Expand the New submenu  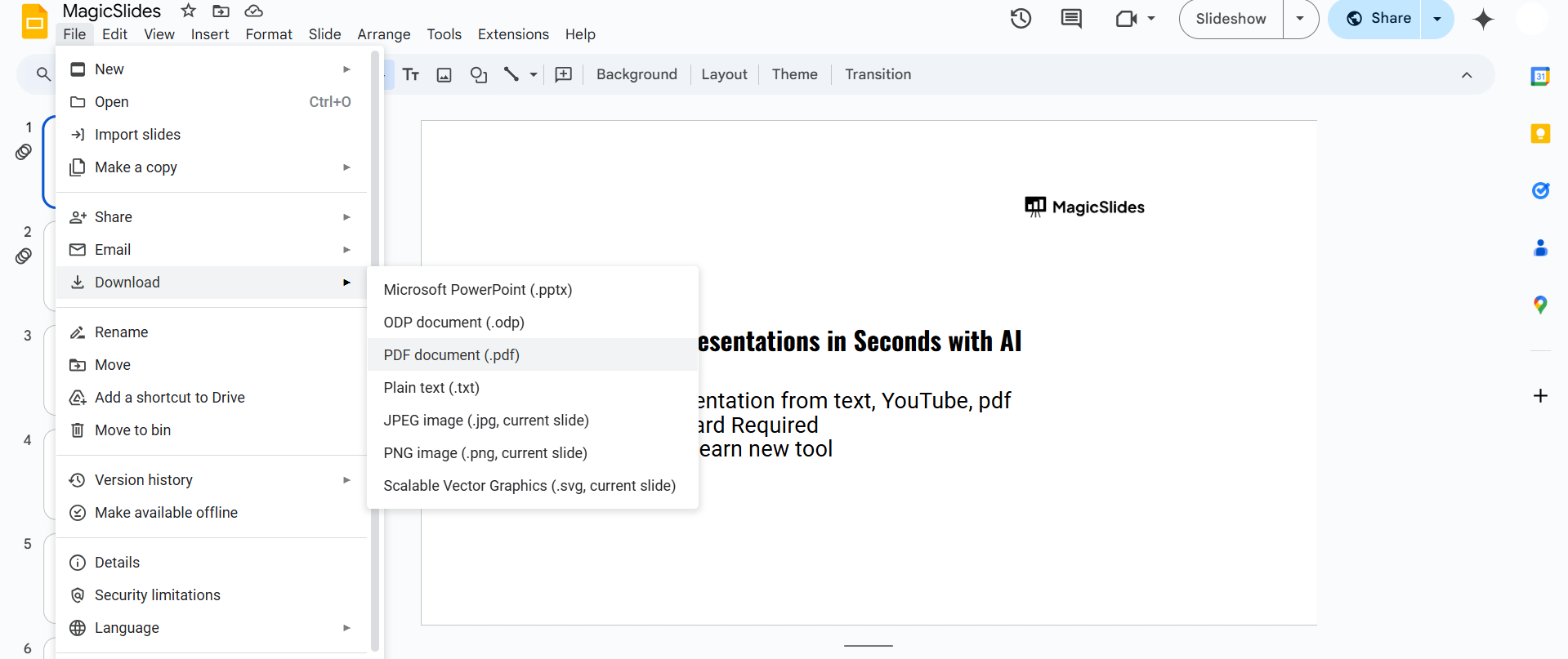coord(346,69)
